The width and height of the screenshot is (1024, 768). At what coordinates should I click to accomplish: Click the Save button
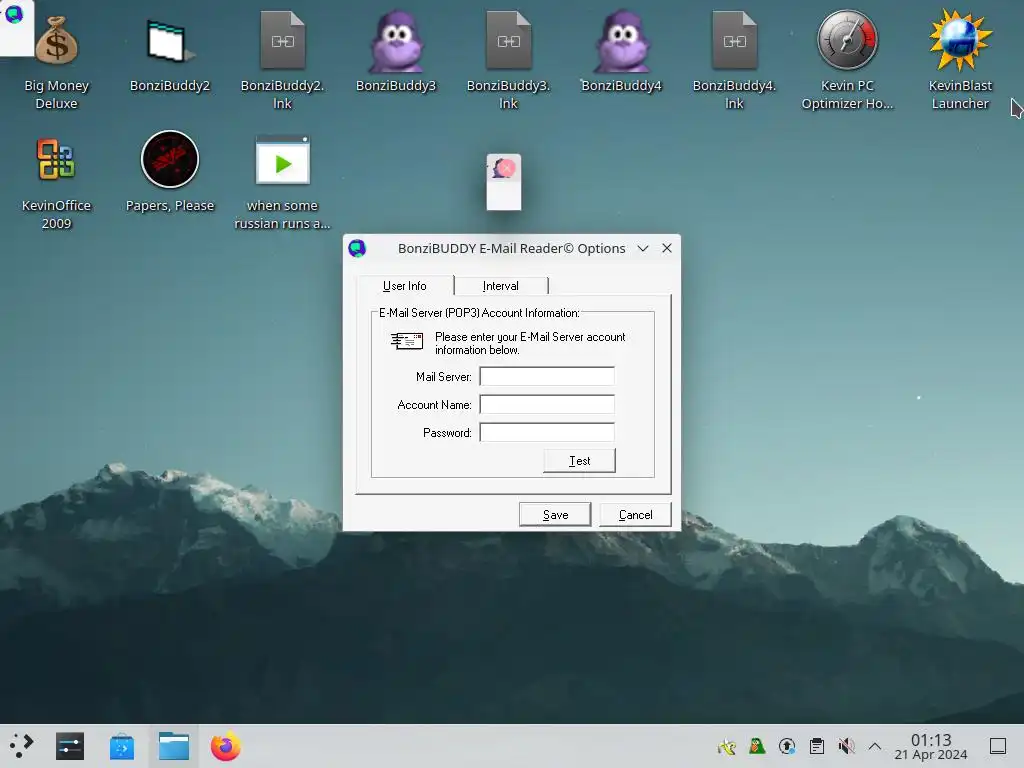coord(555,515)
